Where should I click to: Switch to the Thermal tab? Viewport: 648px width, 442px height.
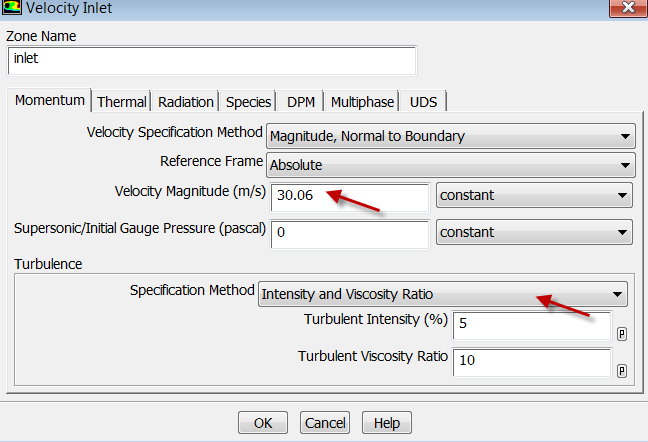pos(122,102)
